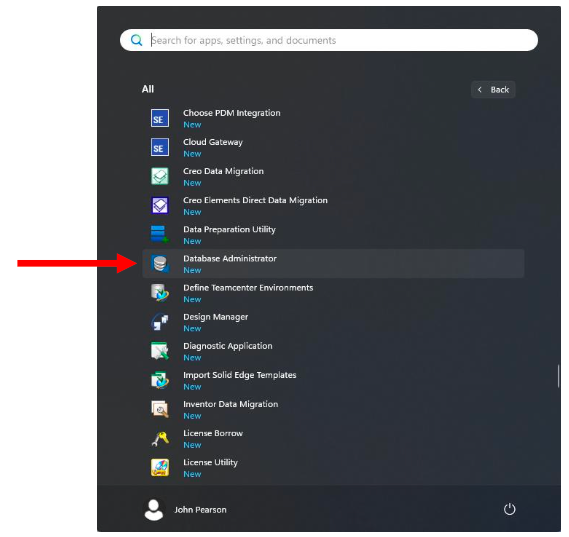569x537 pixels.
Task: Select Define Teamcenter Environments label
Action: tap(248, 288)
